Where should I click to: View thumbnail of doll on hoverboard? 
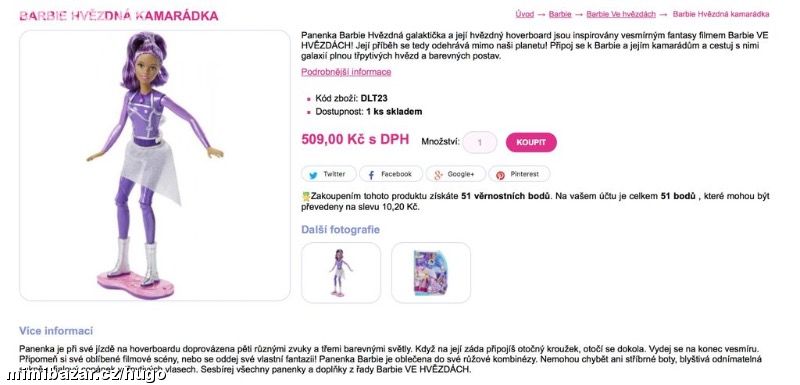341,273
